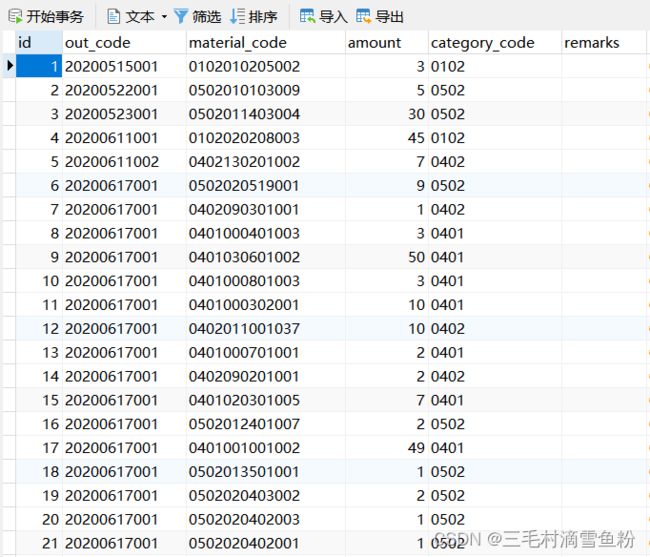
Task: Select the current row arrow indicator for row 1
Action: (9, 65)
